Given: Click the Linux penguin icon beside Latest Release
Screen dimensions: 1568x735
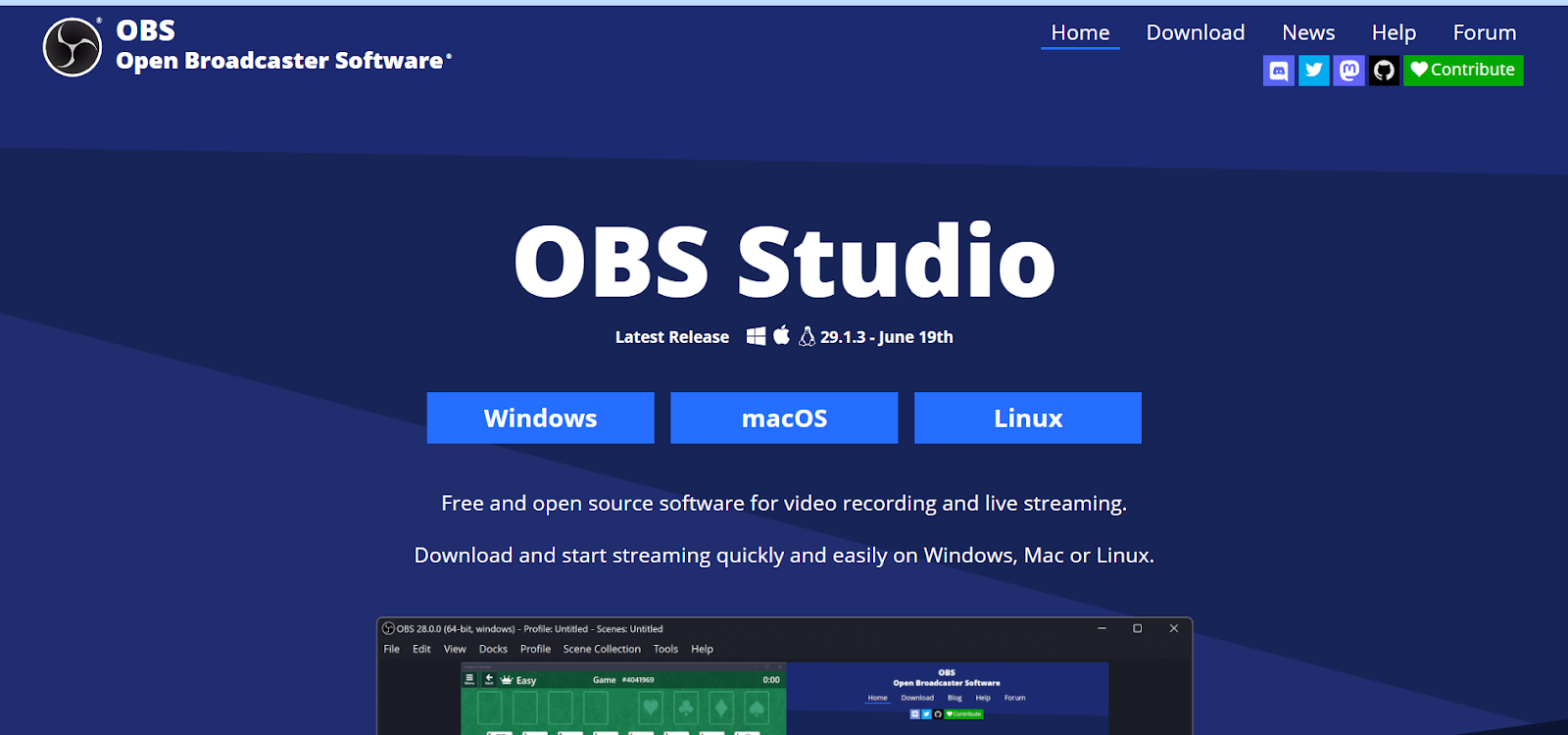Looking at the screenshot, I should pos(807,336).
